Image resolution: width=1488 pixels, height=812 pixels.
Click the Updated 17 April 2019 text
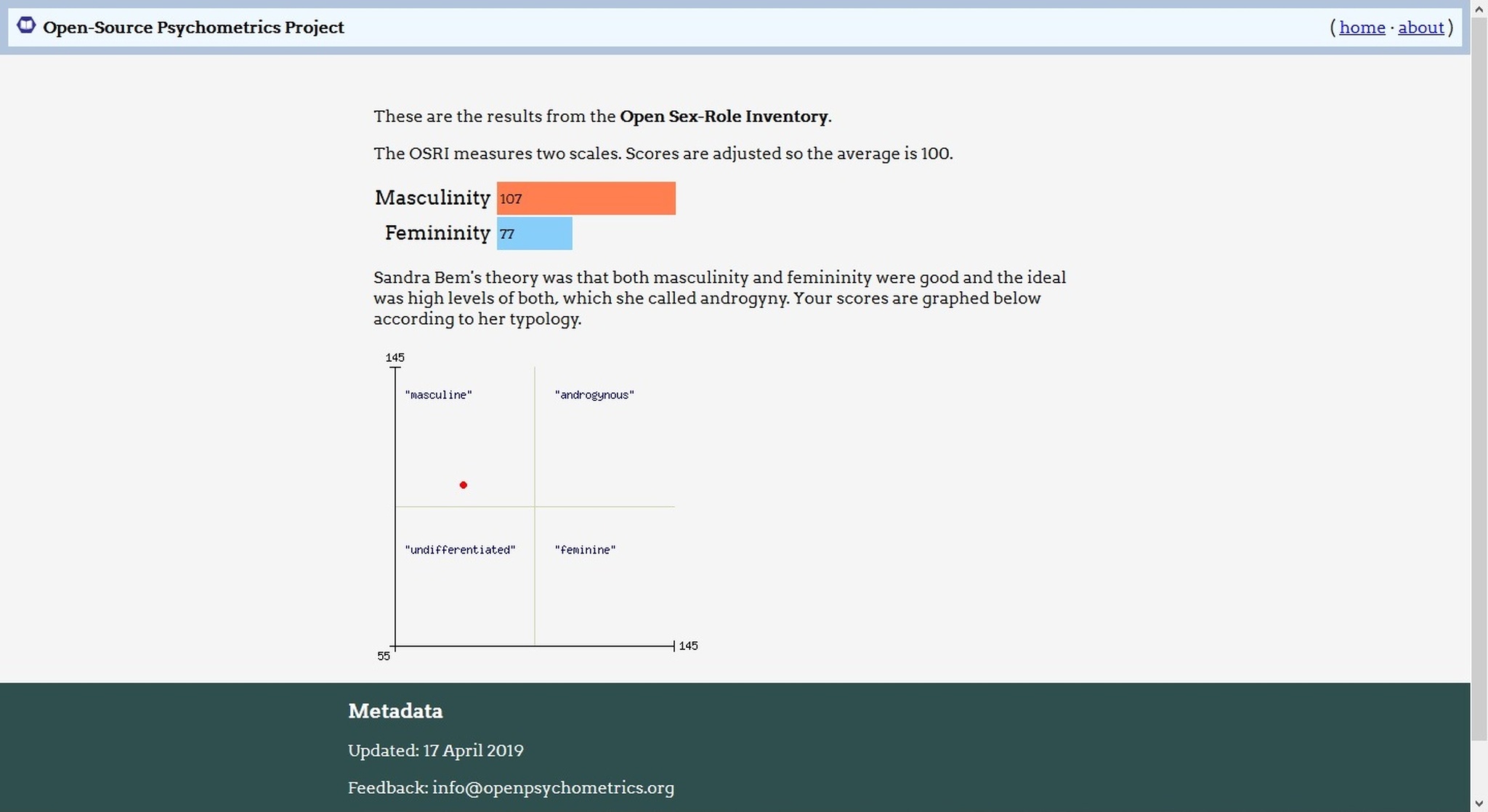tap(435, 751)
